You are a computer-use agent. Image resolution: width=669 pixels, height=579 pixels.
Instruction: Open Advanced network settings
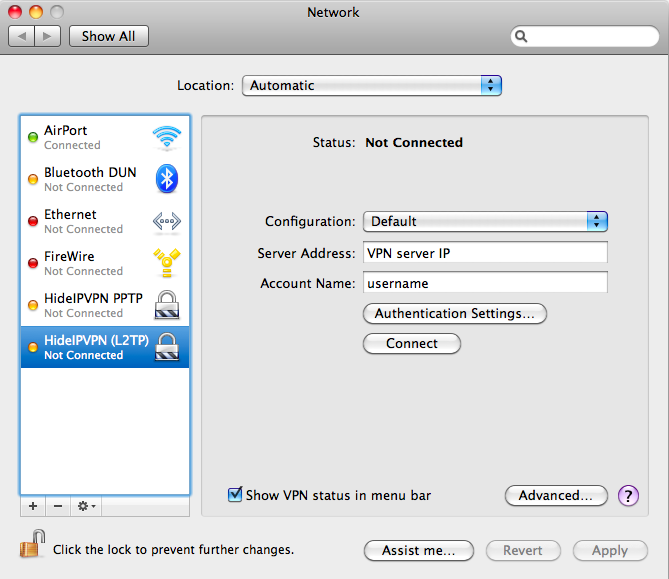[x=556, y=495]
